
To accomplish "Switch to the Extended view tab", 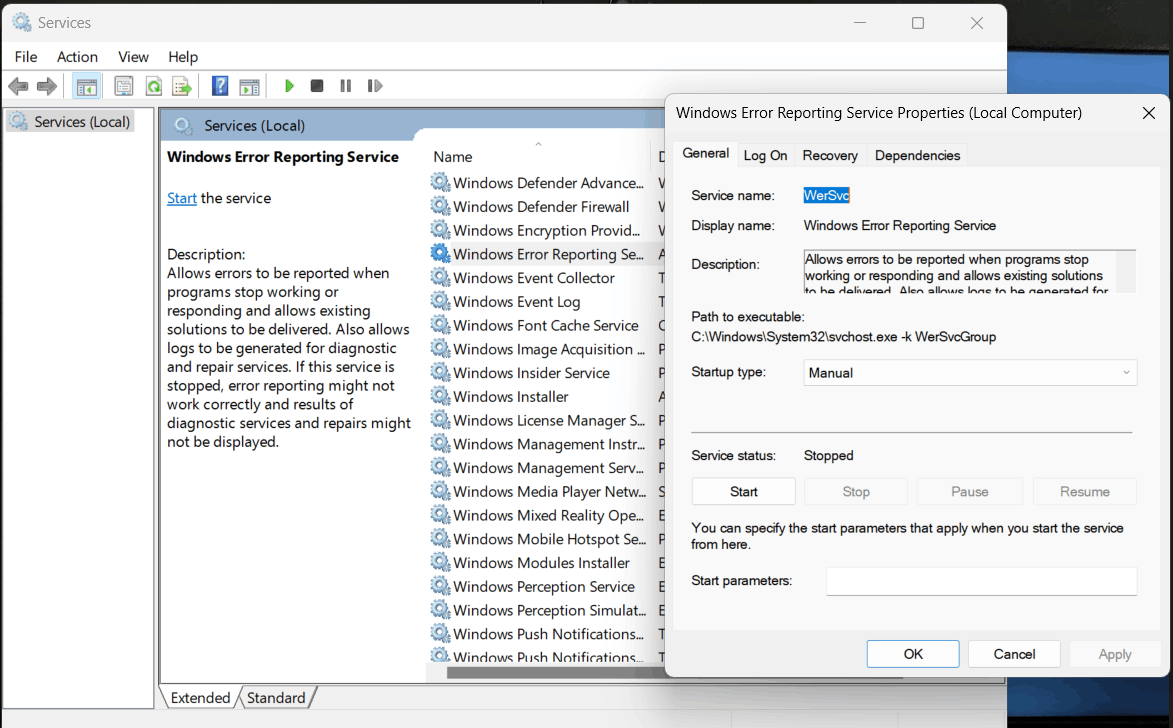I will point(200,697).
